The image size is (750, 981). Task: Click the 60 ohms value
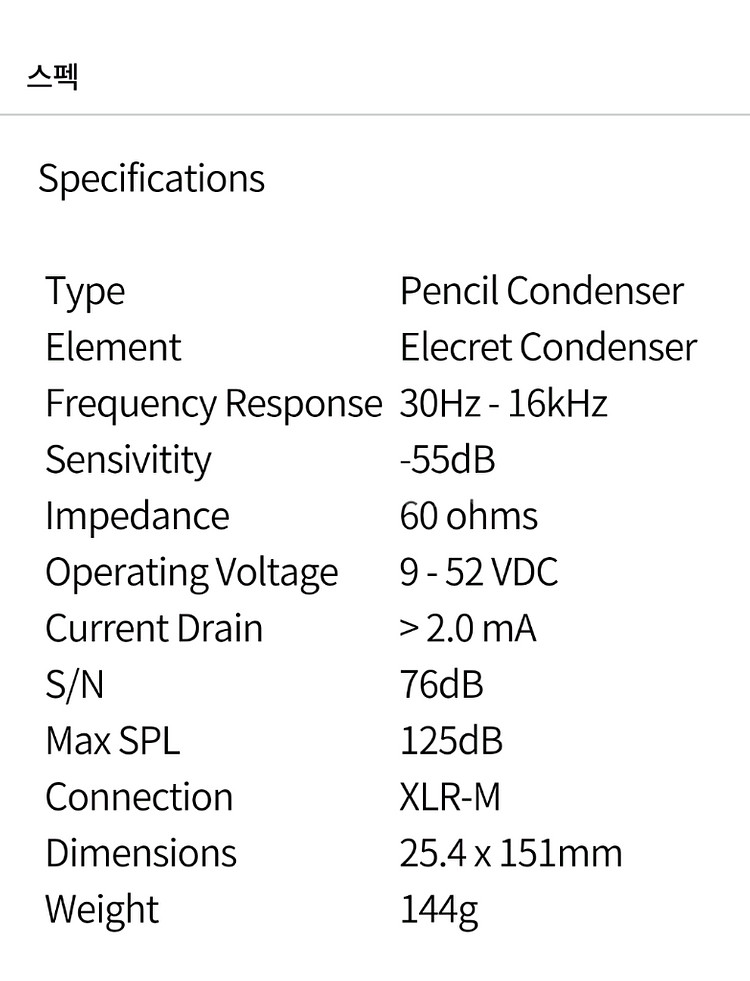[469, 516]
